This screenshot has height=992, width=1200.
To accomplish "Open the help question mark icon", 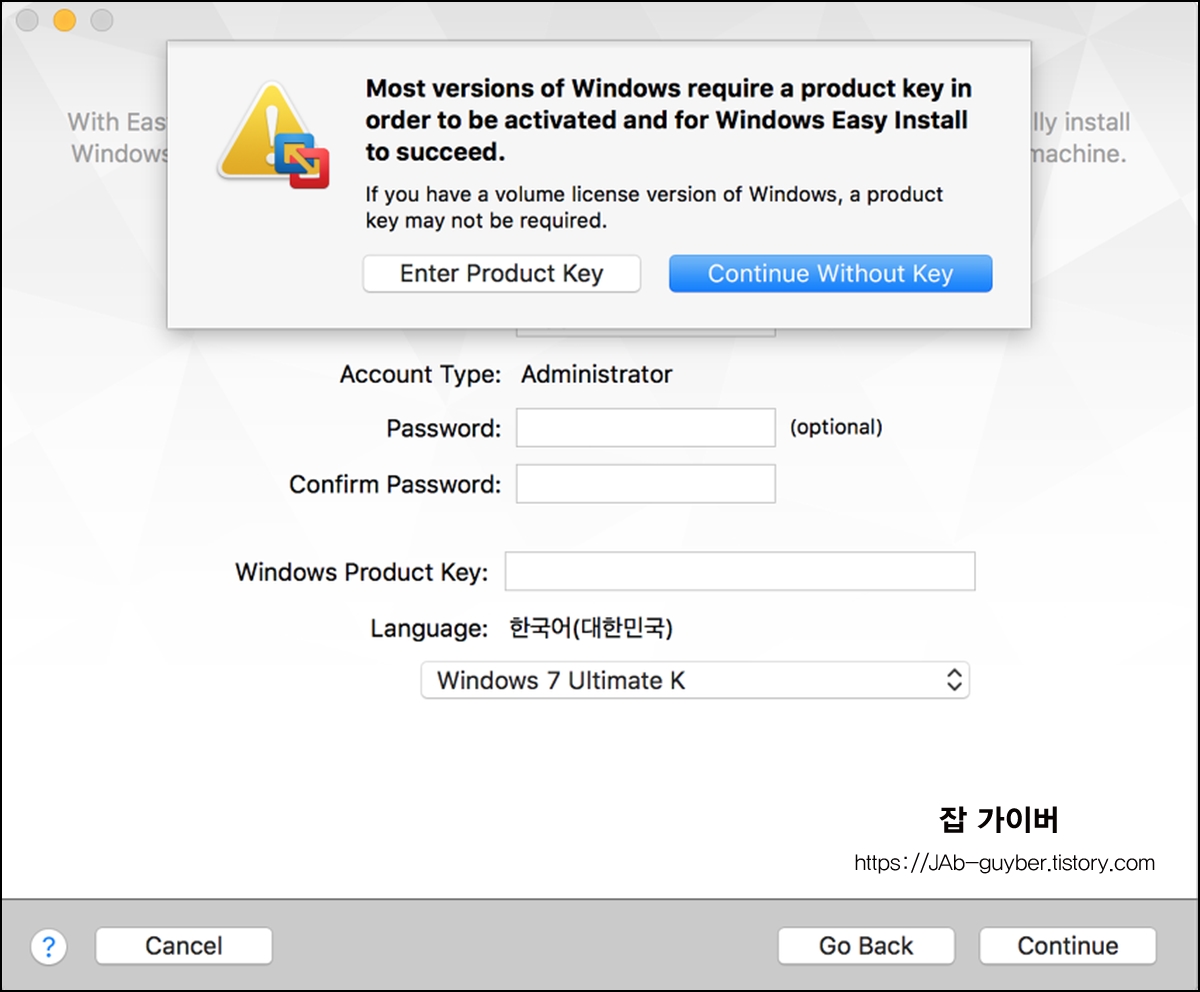I will 49,946.
